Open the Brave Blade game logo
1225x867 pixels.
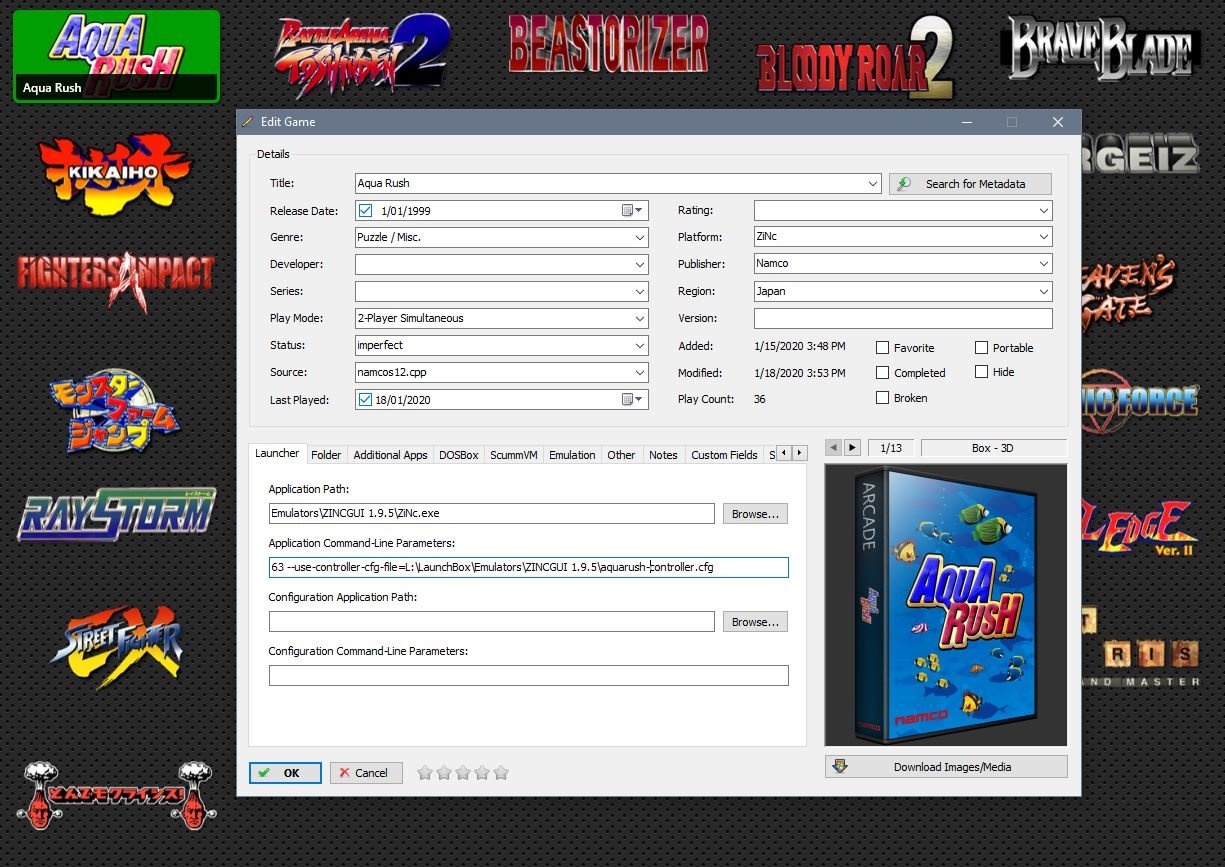pos(1099,48)
